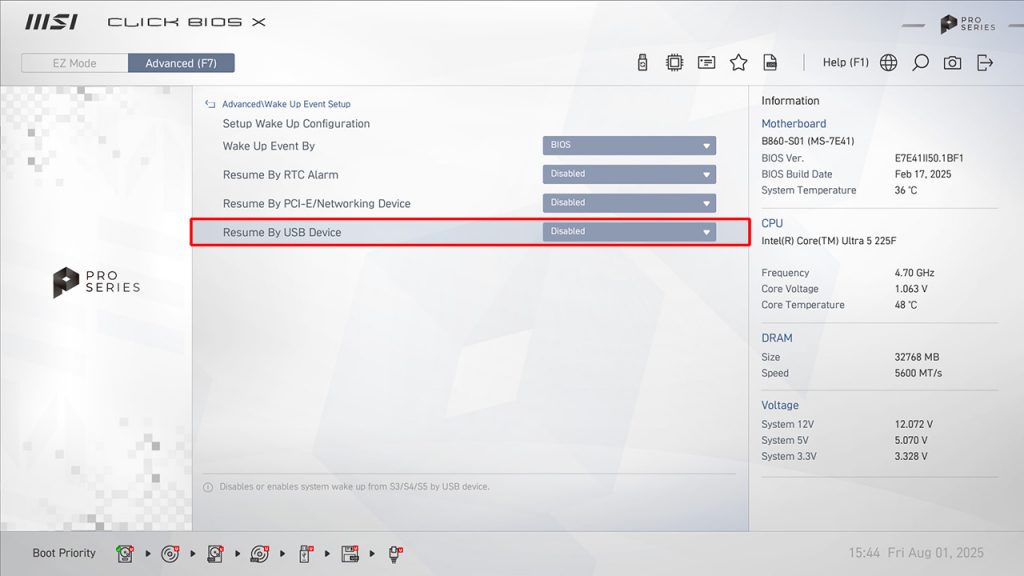Select the USB hard disk boot device icon
Viewport: 1024px width, 576px height.
(x=215, y=554)
